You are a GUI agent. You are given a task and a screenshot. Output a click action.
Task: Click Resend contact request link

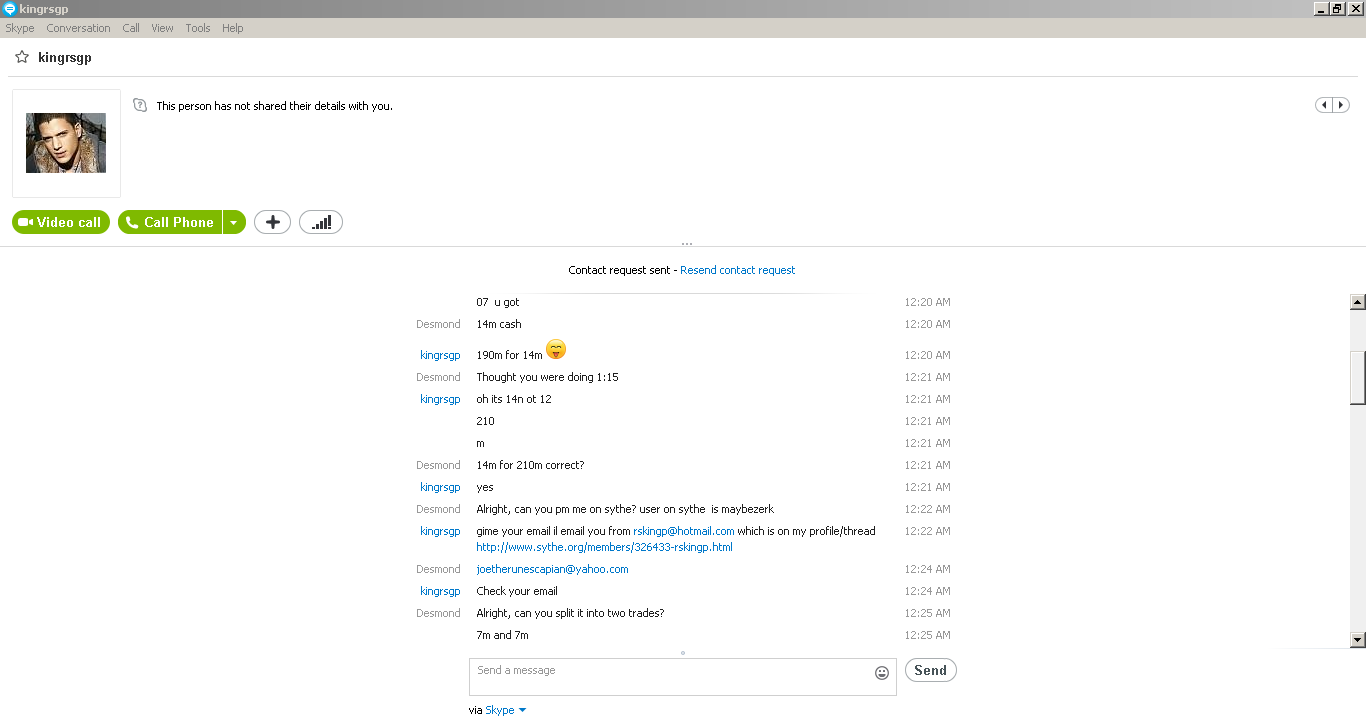(738, 270)
